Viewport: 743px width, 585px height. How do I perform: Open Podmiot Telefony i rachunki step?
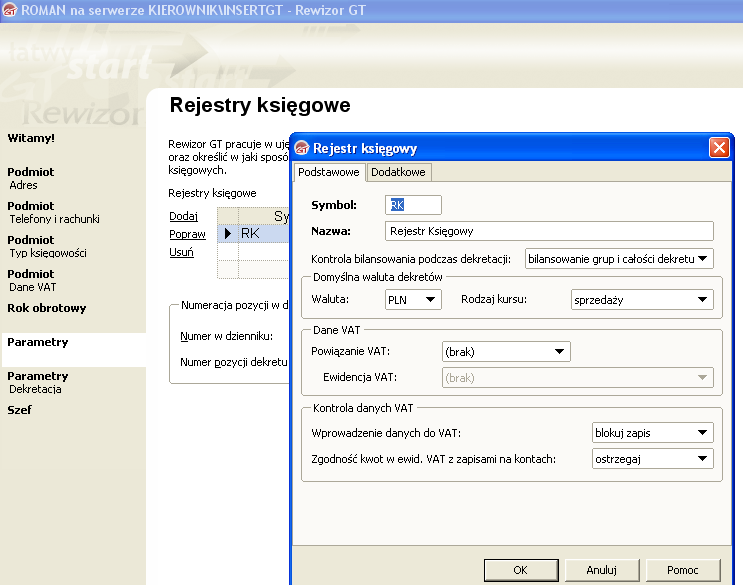54,212
